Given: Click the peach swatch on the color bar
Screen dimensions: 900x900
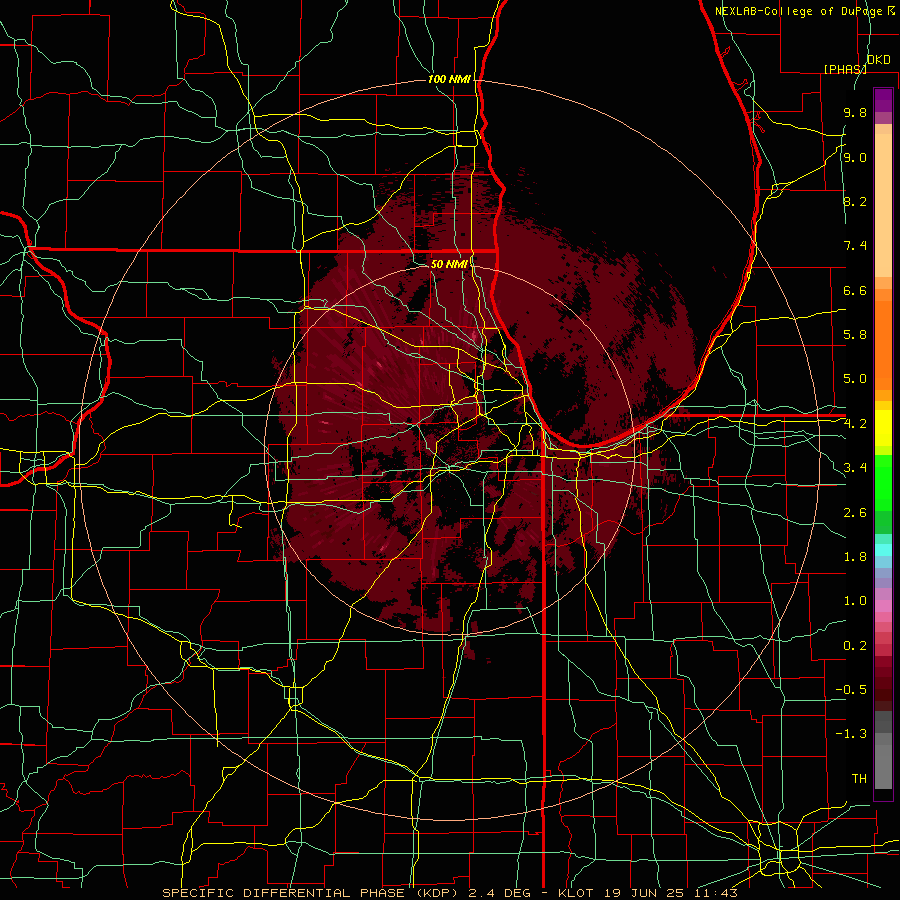Looking at the screenshot, I should 883,205.
